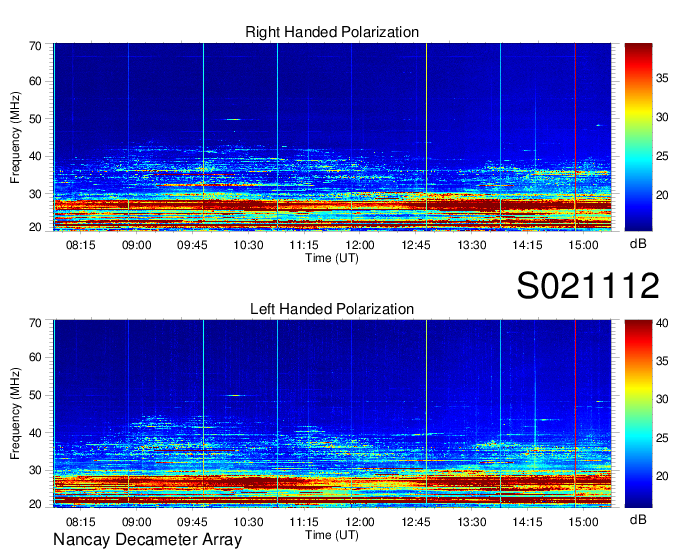Click the "35" tick on Left Handed colorbar
Viewport: 680px width, 552px height.
tap(662, 361)
